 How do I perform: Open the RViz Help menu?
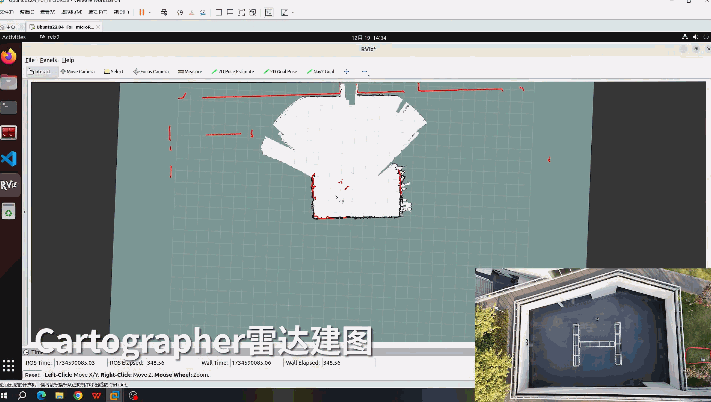(x=68, y=60)
